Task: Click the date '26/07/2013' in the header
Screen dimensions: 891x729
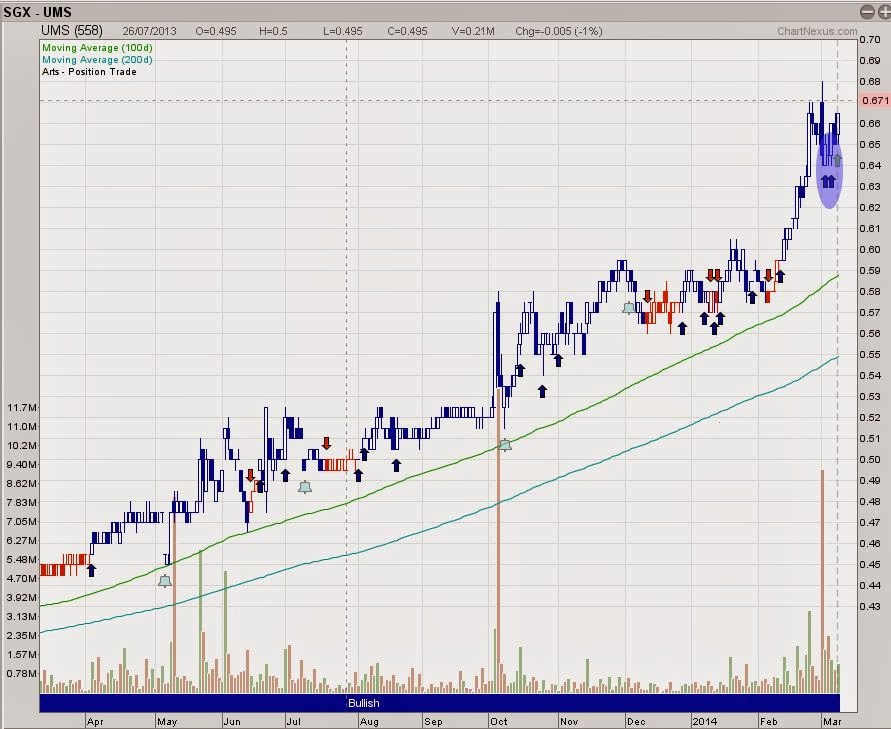Action: (x=149, y=31)
